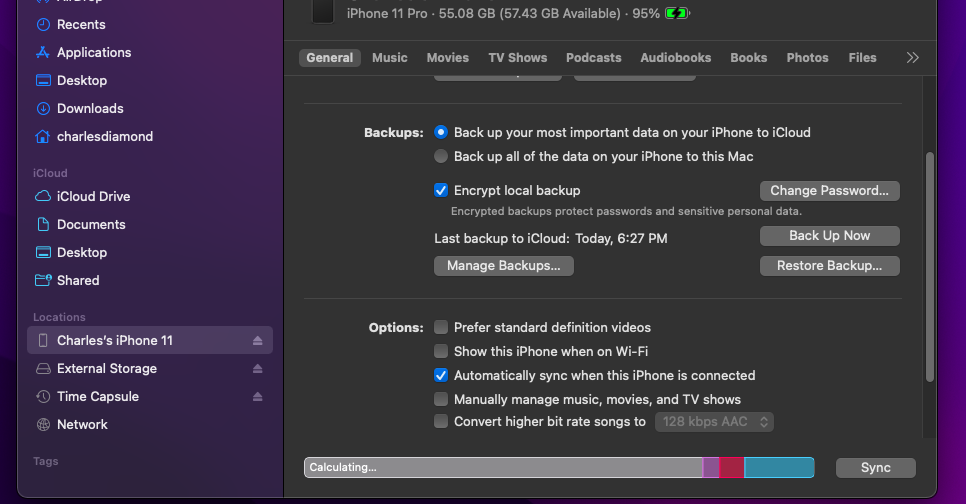The image size is (966, 504).
Task: Open the Network location icon
Action: tap(43, 425)
